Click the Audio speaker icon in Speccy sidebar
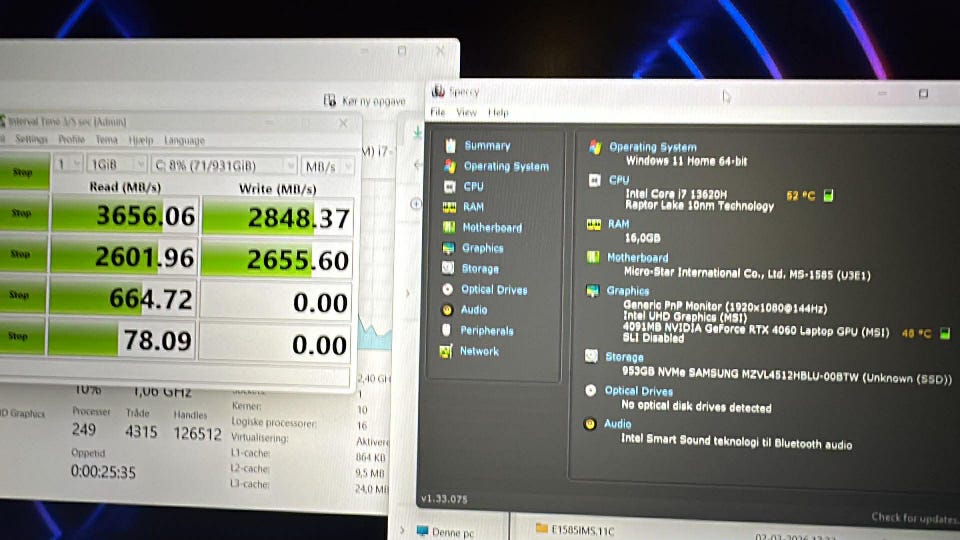Image resolution: width=960 pixels, height=540 pixels. [x=448, y=310]
